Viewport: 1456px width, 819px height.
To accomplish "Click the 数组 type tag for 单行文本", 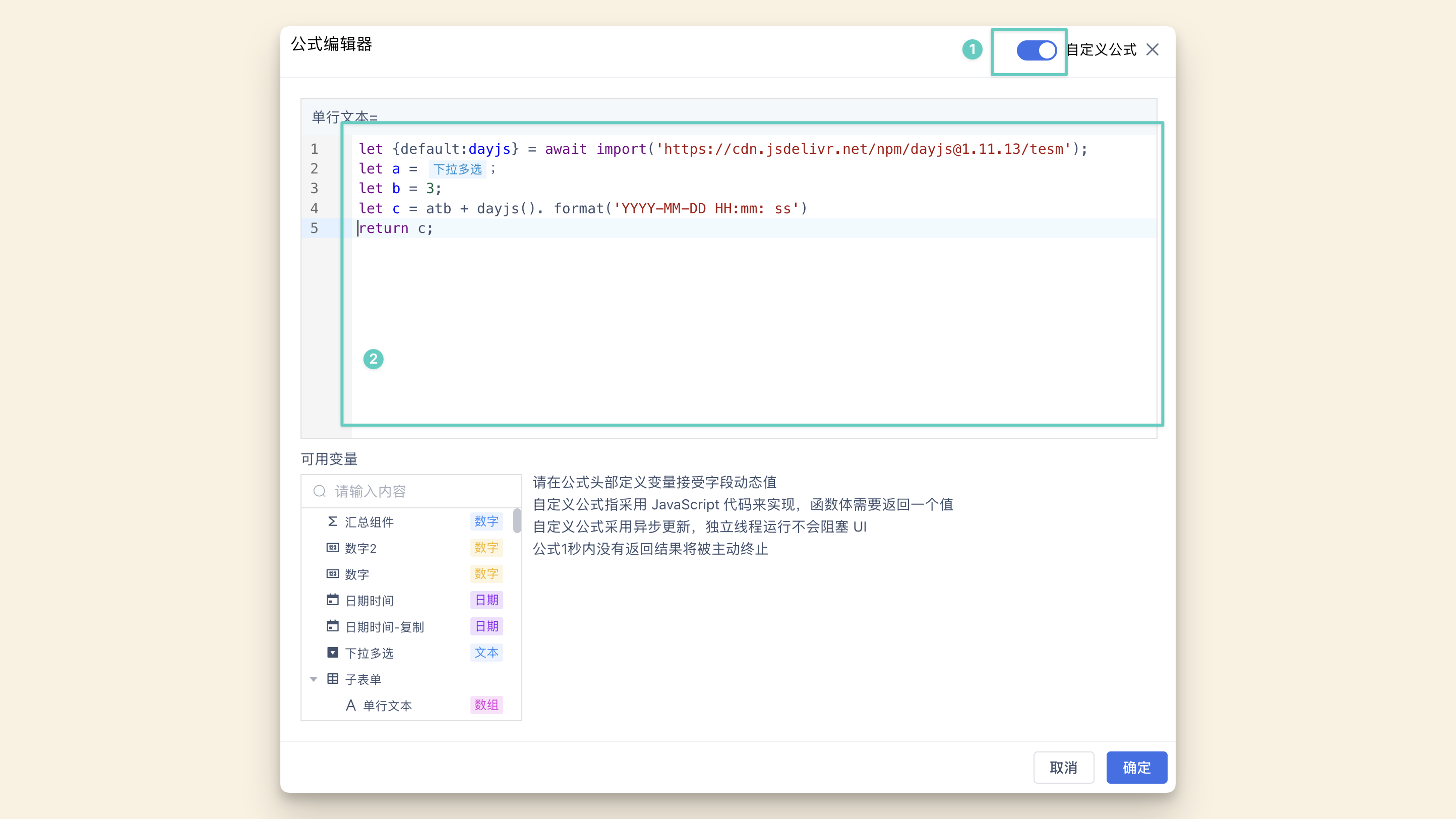I will 486,705.
